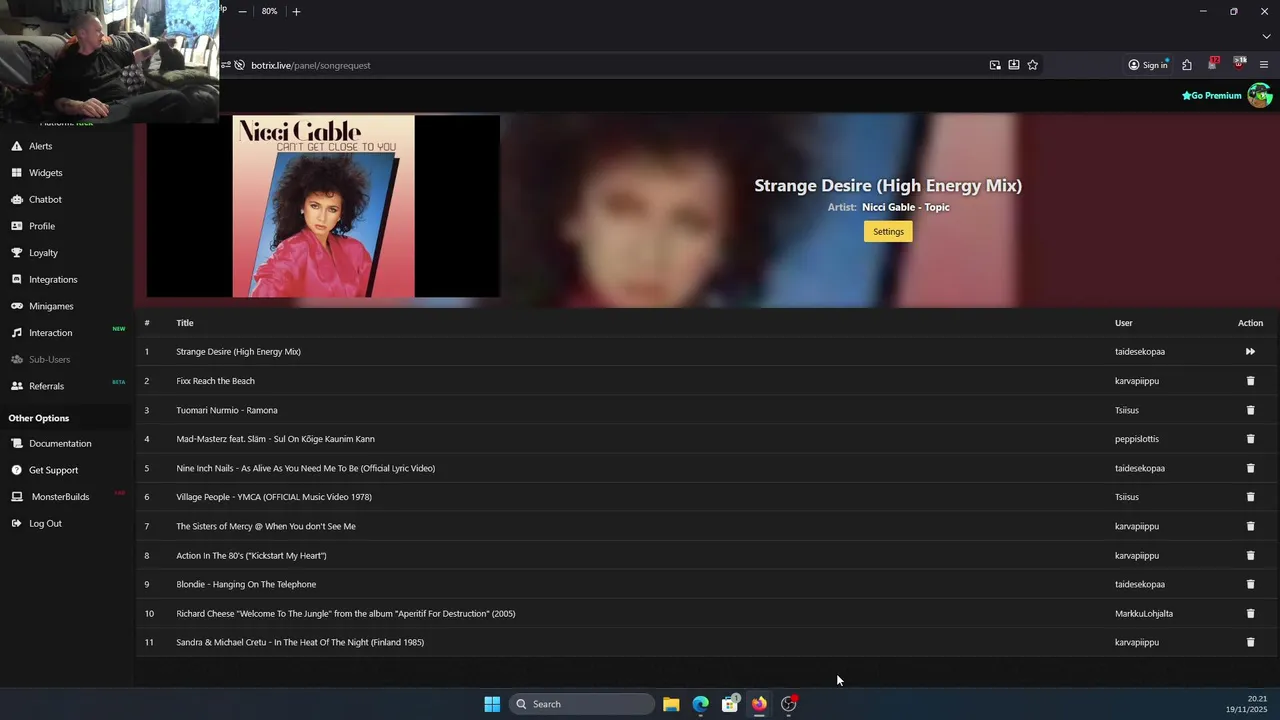
Task: Click the 80% zoom level indicator
Action: (269, 11)
